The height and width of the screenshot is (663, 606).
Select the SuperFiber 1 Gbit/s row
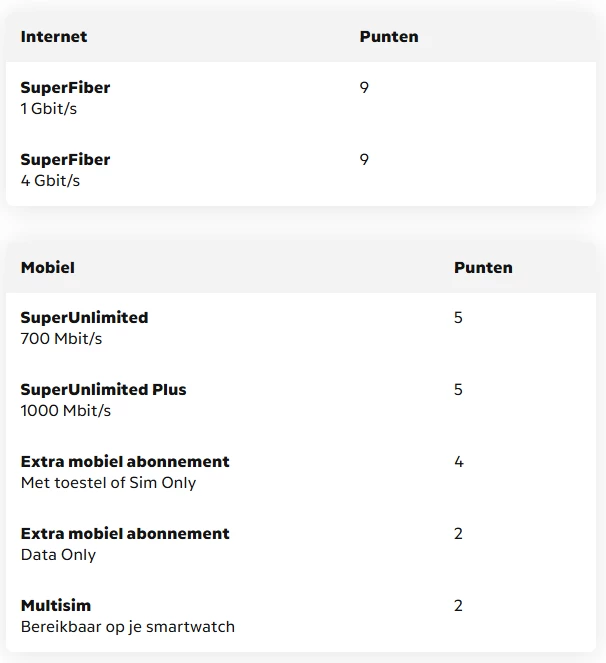pyautogui.click(x=301, y=98)
